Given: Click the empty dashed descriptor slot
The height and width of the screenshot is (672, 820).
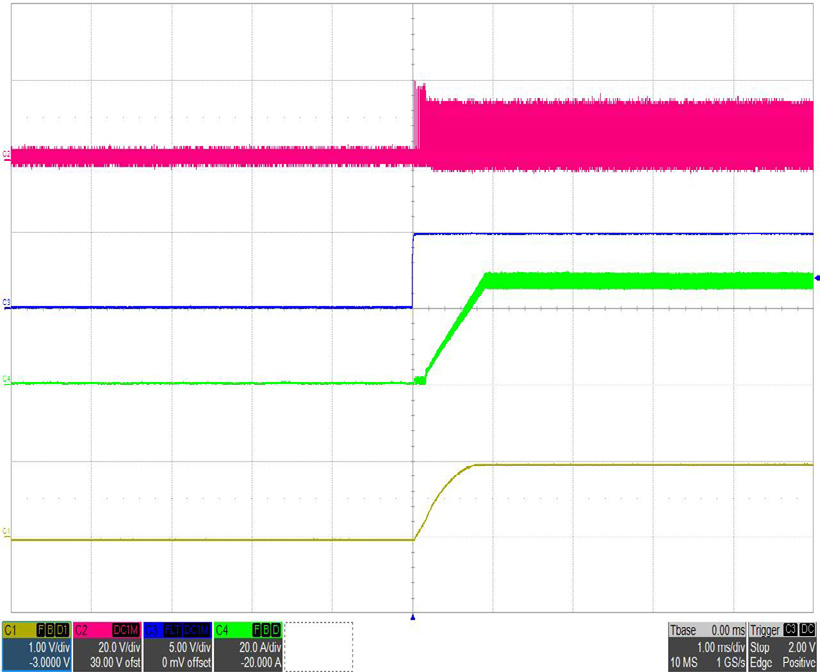Looking at the screenshot, I should pyautogui.click(x=319, y=646).
